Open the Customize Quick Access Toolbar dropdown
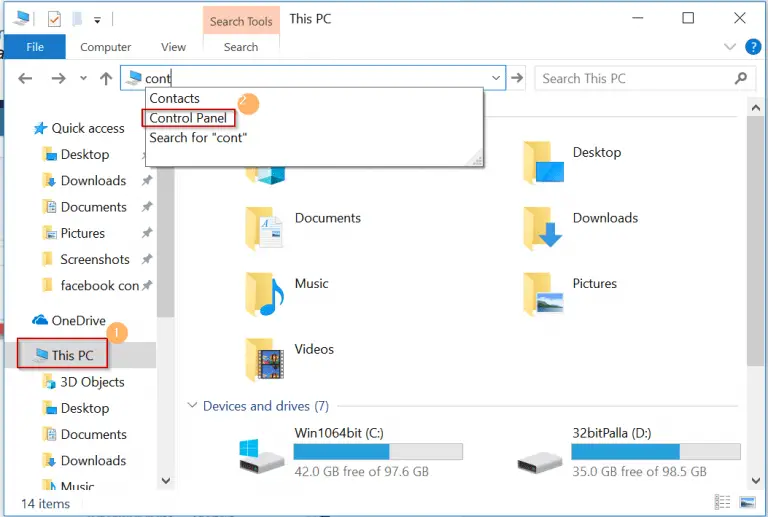 [x=97, y=20]
